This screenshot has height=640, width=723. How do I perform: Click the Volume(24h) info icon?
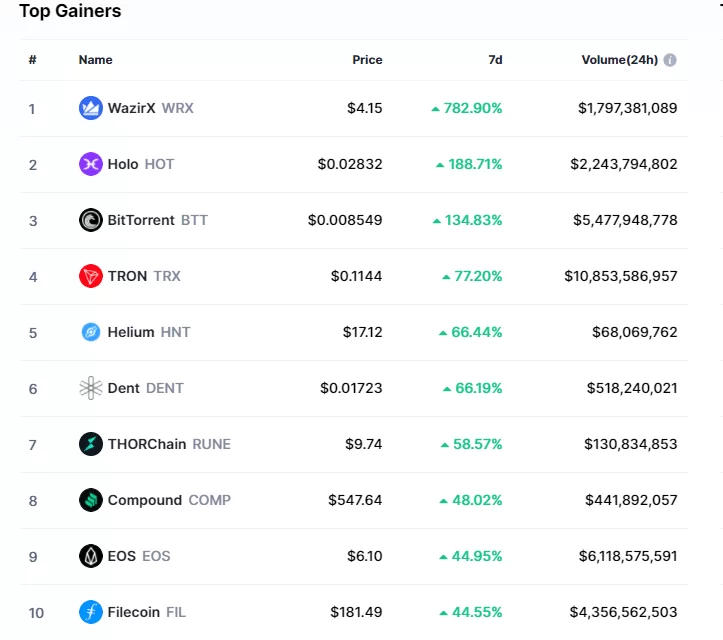pos(670,60)
